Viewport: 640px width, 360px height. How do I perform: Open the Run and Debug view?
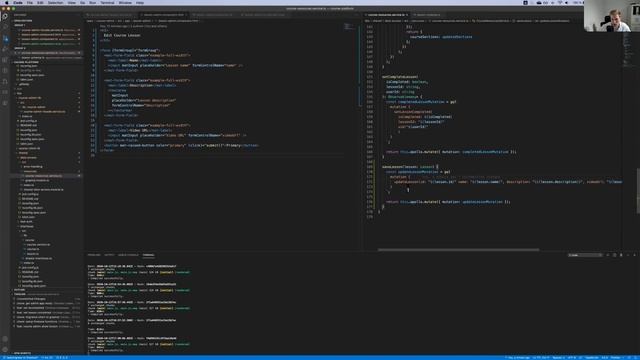[5, 49]
